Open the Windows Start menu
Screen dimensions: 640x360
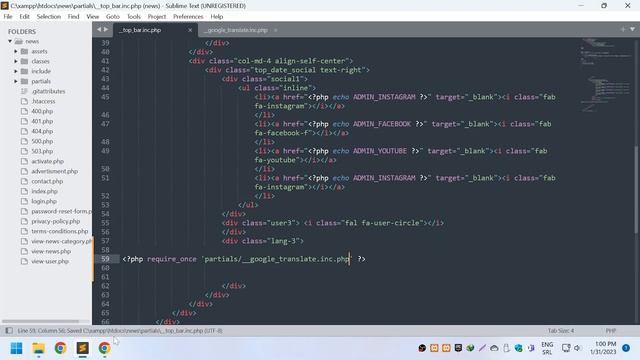point(16,348)
